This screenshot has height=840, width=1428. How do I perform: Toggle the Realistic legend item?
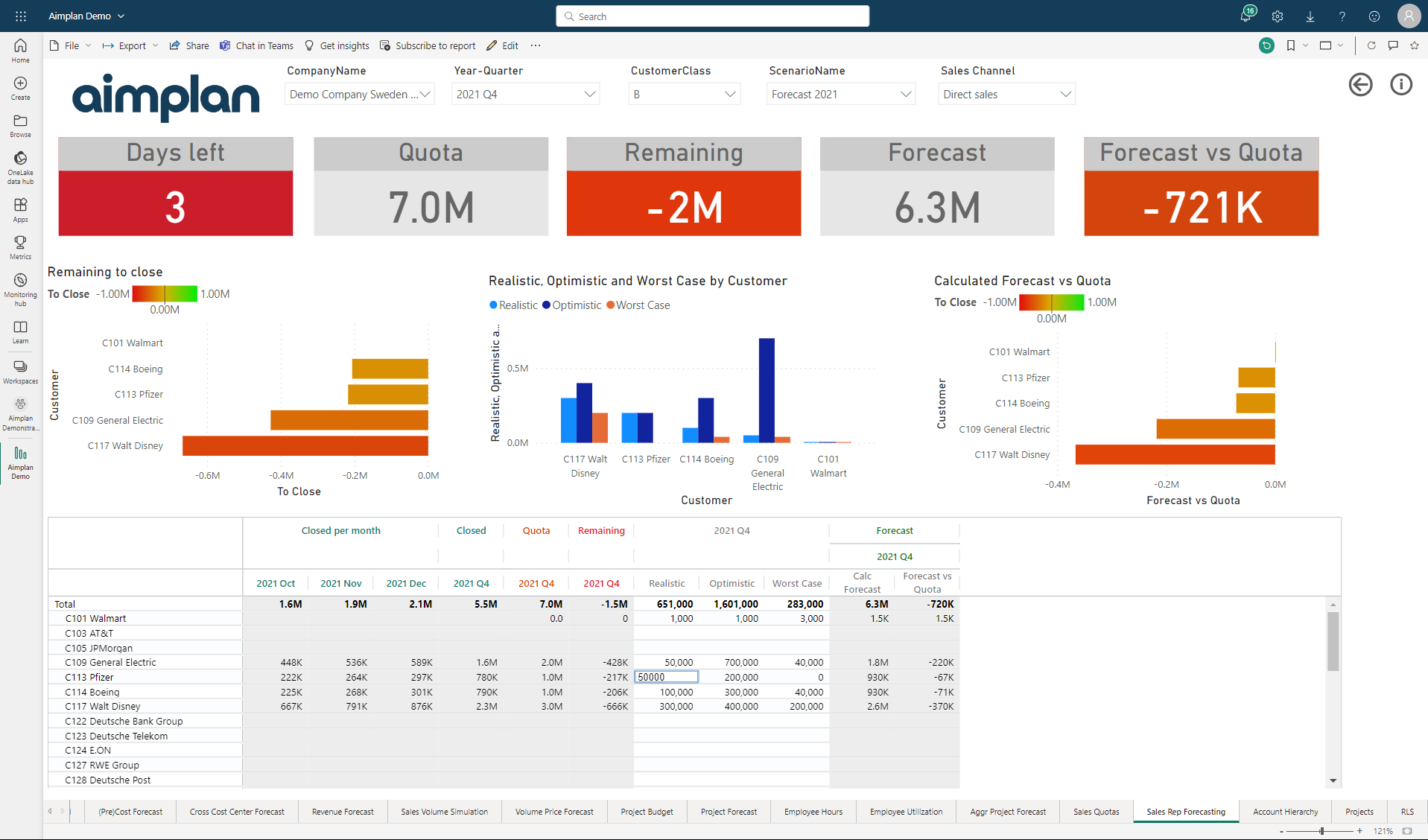click(x=513, y=305)
